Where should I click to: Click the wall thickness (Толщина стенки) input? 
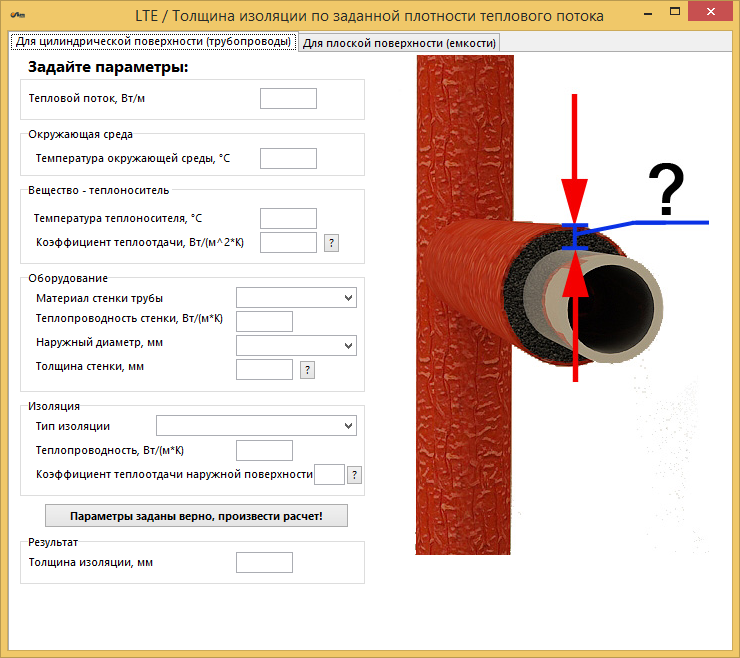coord(264,370)
